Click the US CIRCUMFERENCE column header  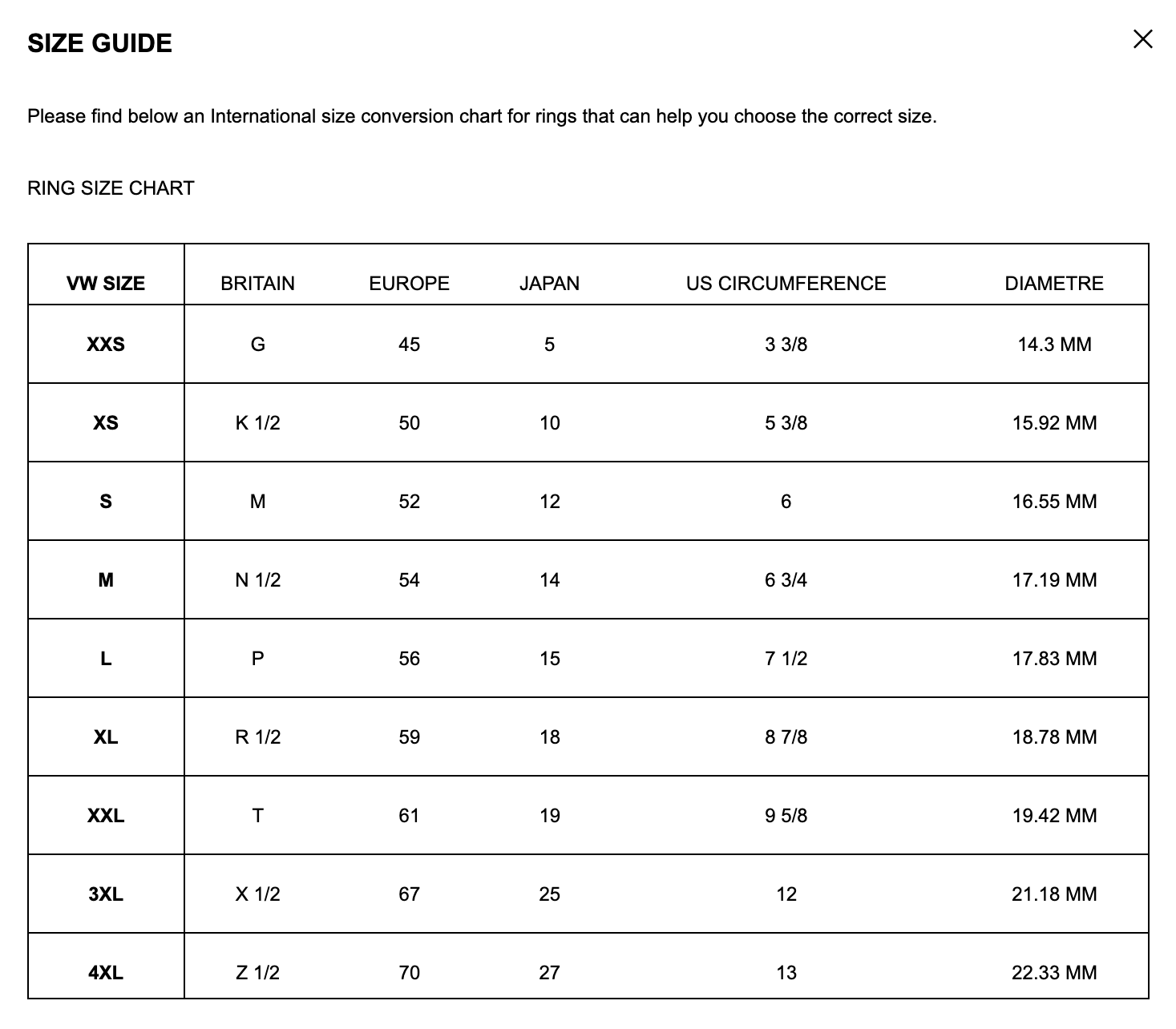[786, 283]
